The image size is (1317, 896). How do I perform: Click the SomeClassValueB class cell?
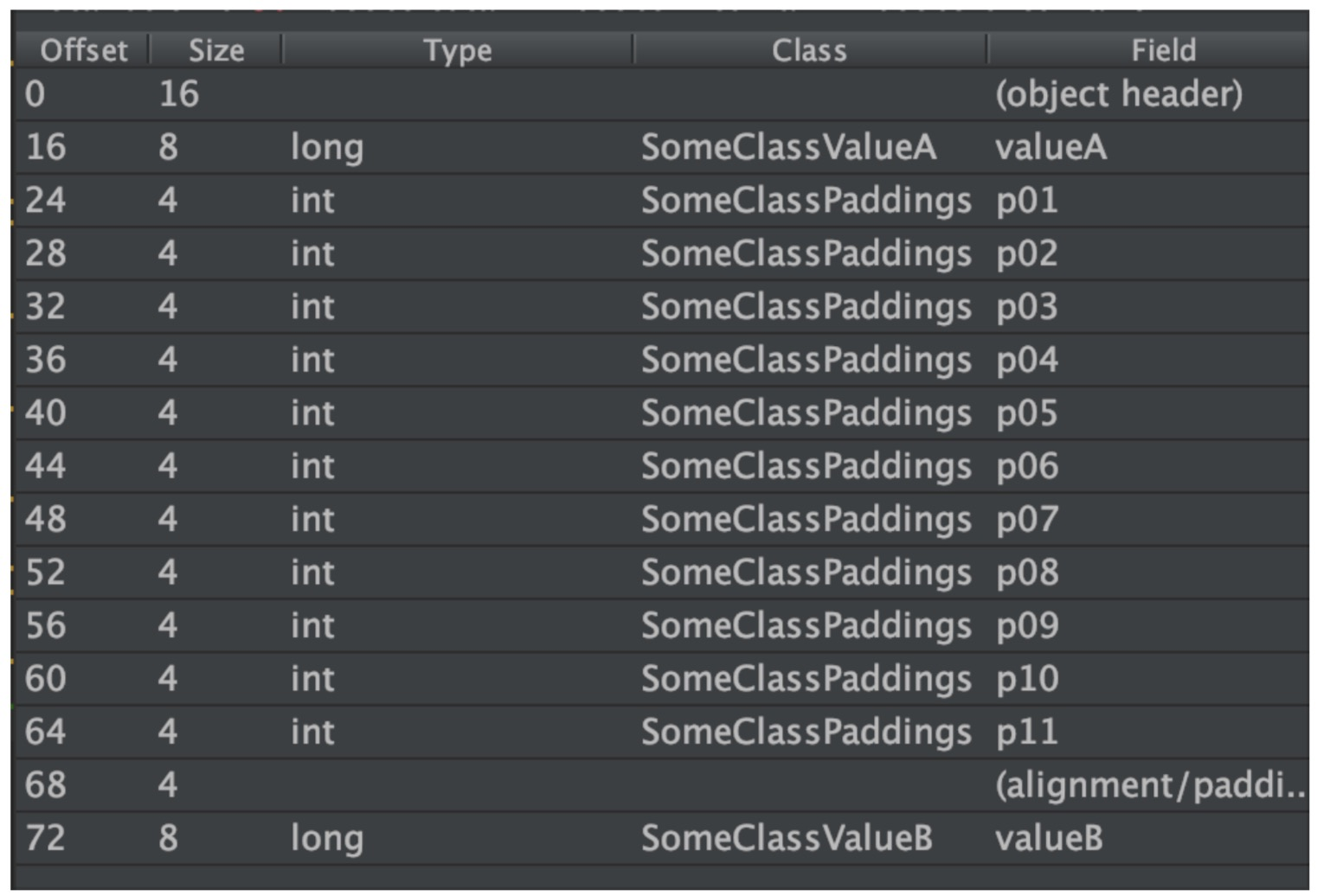pos(787,838)
